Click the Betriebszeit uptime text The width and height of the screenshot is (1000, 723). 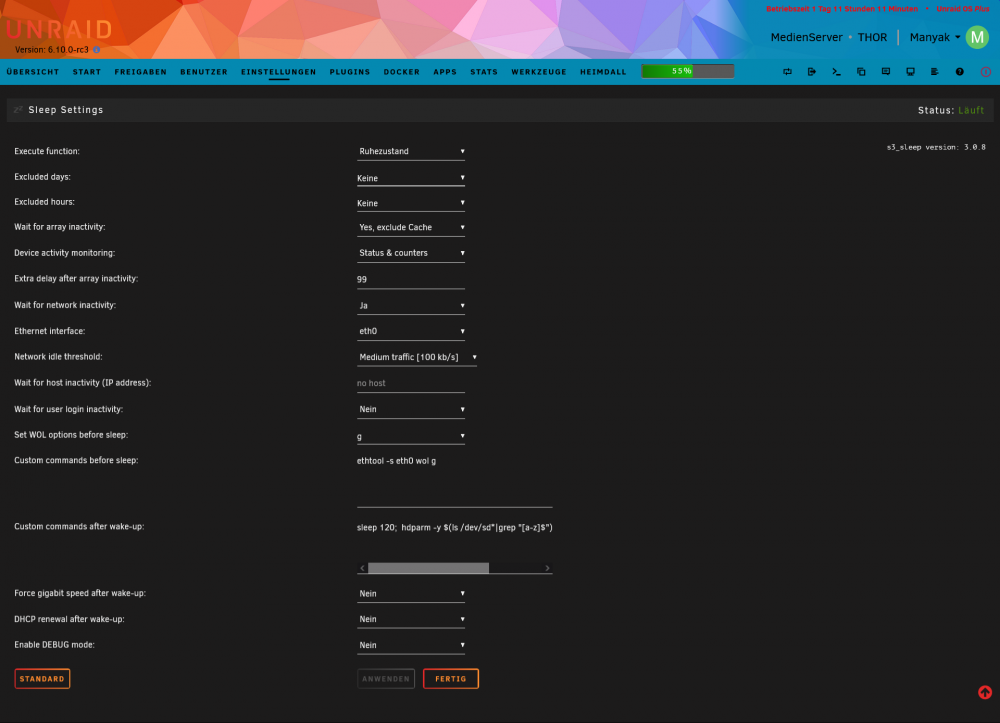(x=842, y=9)
